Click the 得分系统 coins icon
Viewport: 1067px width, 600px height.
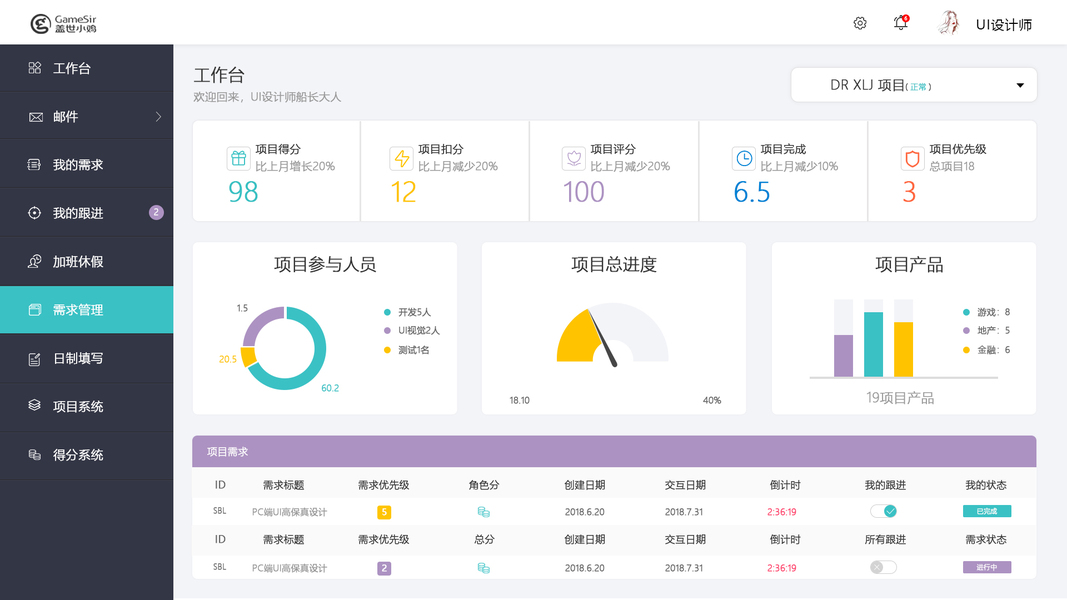35,454
